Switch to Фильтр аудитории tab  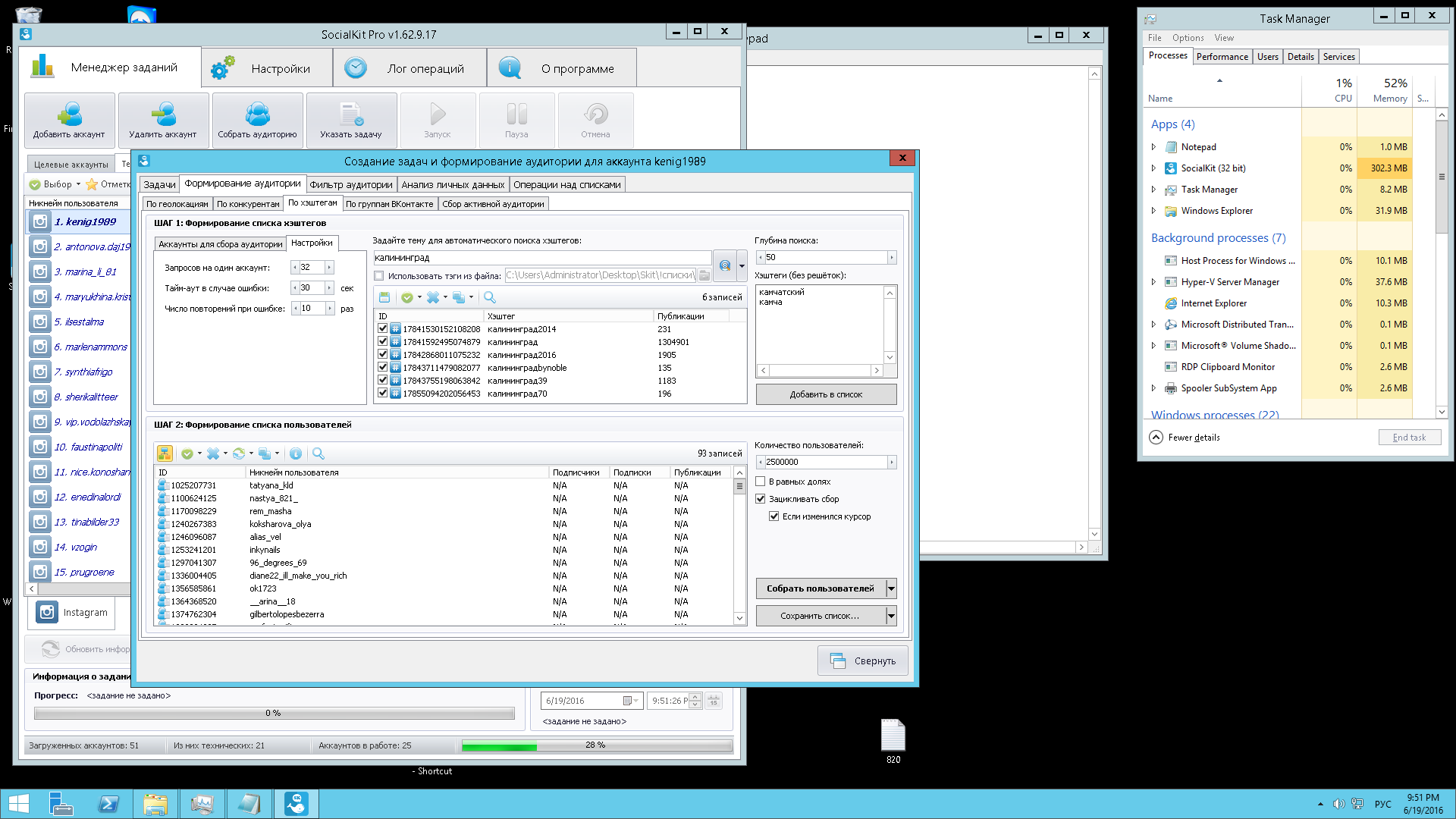351,184
